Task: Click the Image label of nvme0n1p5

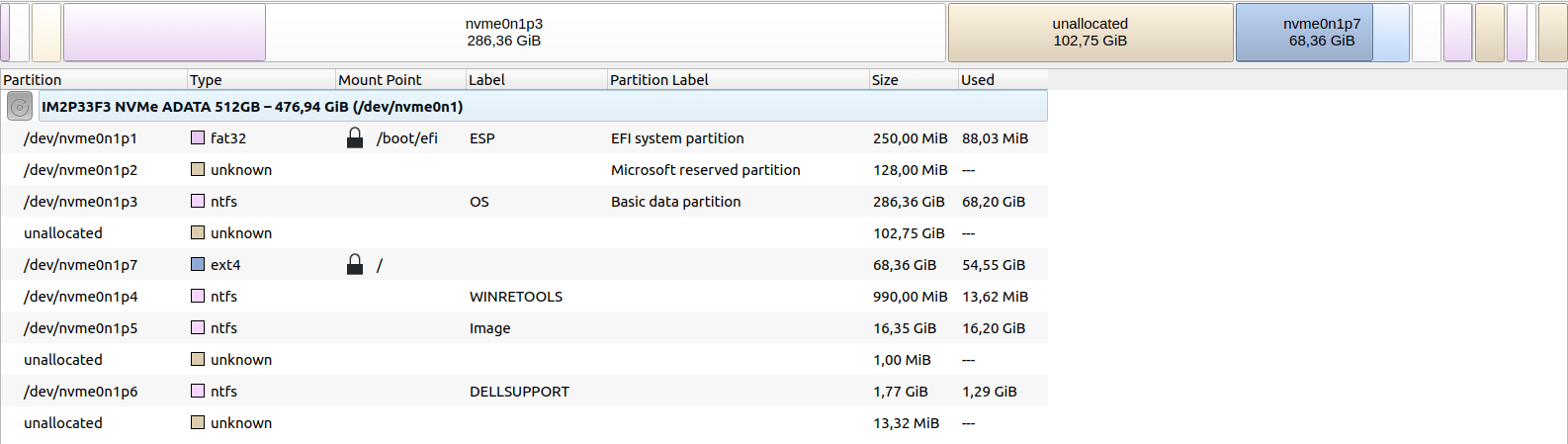Action: [490, 328]
